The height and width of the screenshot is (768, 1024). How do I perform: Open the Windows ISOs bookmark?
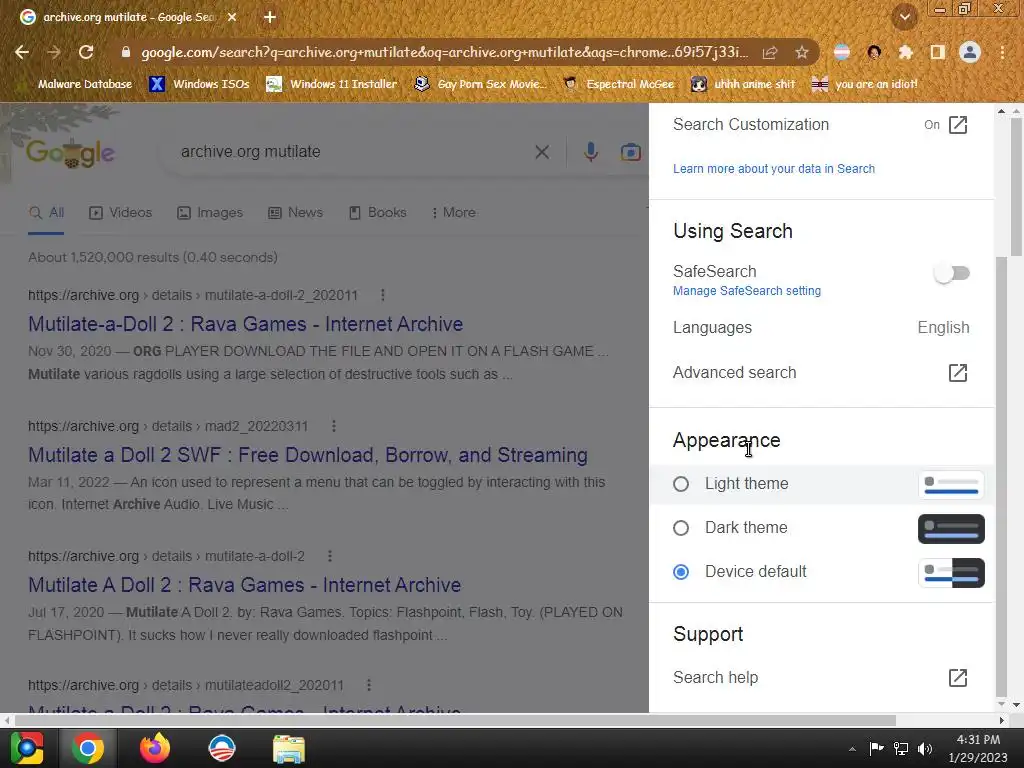pyautogui.click(x=200, y=84)
